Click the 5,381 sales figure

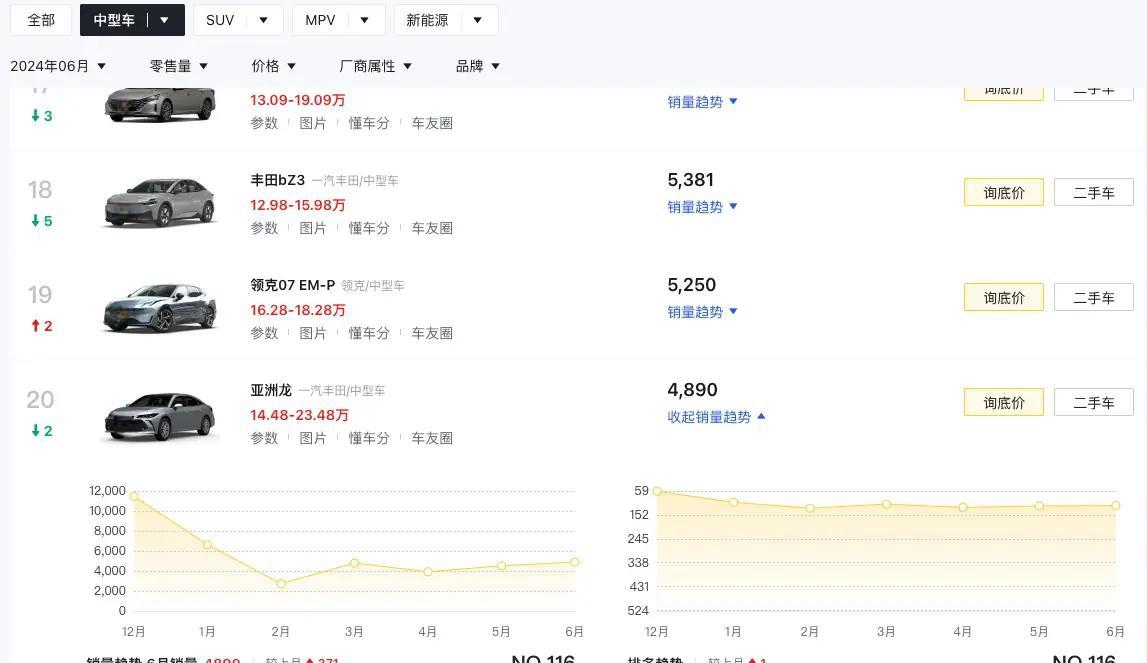point(691,180)
